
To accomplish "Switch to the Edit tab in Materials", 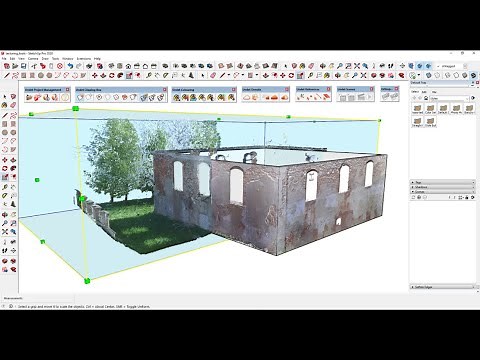I will tap(424, 92).
